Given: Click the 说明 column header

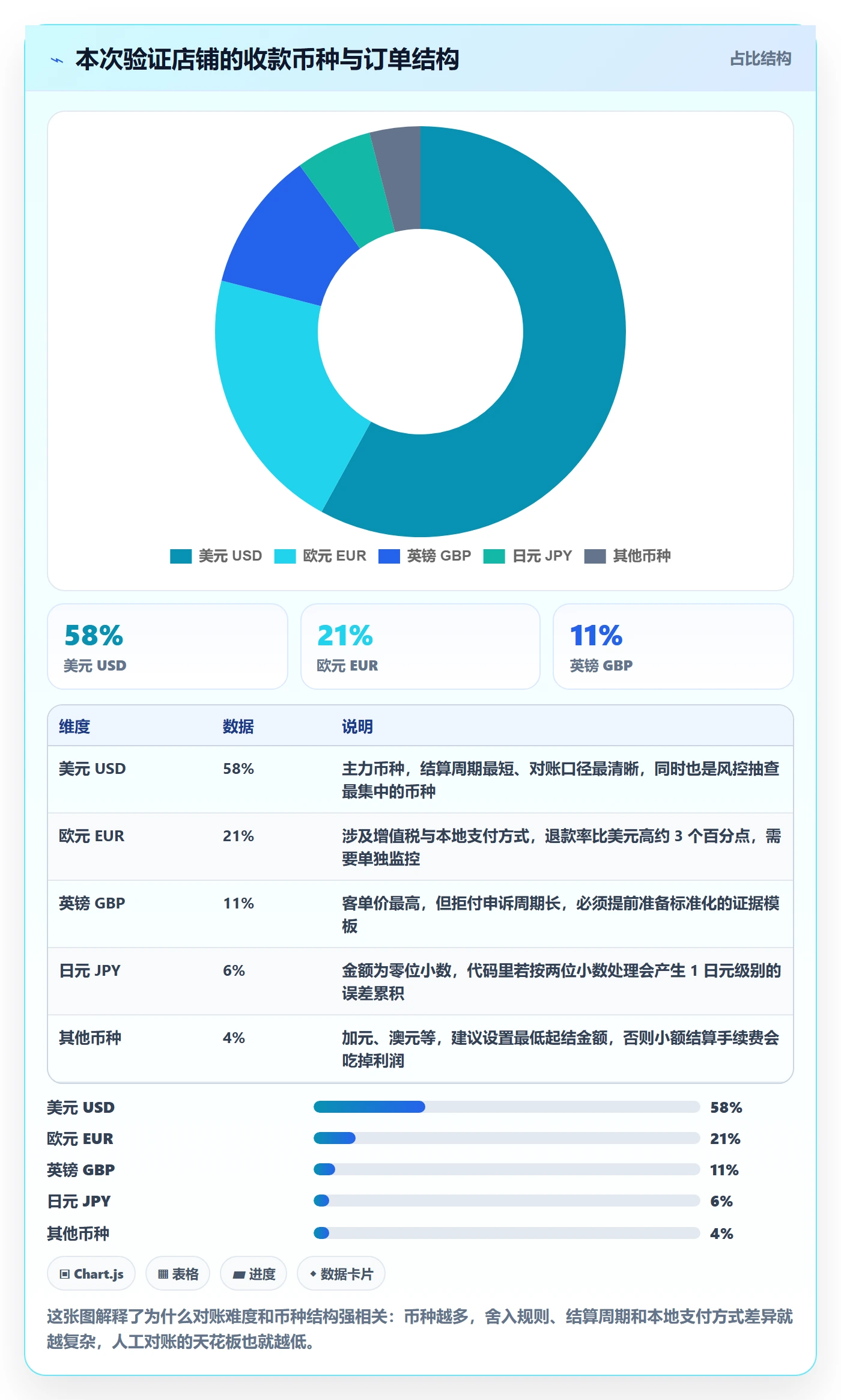Looking at the screenshot, I should [357, 726].
